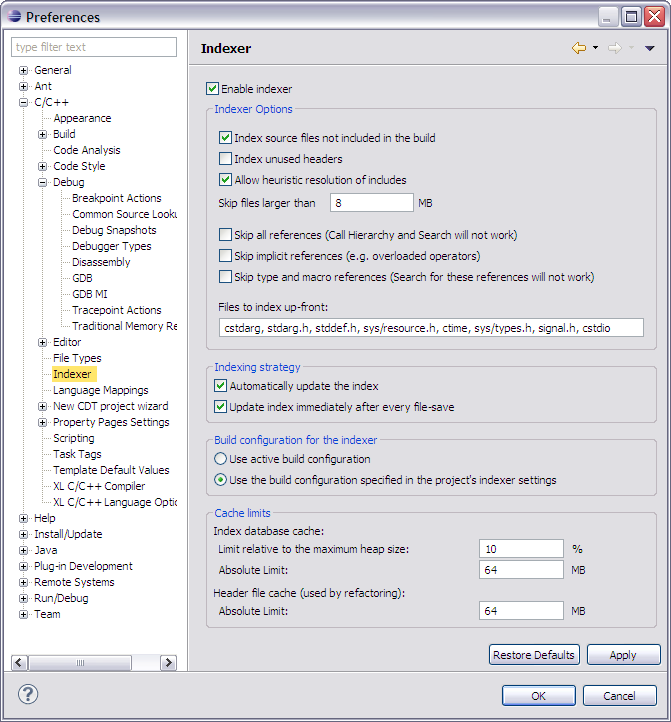Screen dimensions: 671x722
Task: Click the Eclipse icon in title bar
Action: click(x=14, y=17)
